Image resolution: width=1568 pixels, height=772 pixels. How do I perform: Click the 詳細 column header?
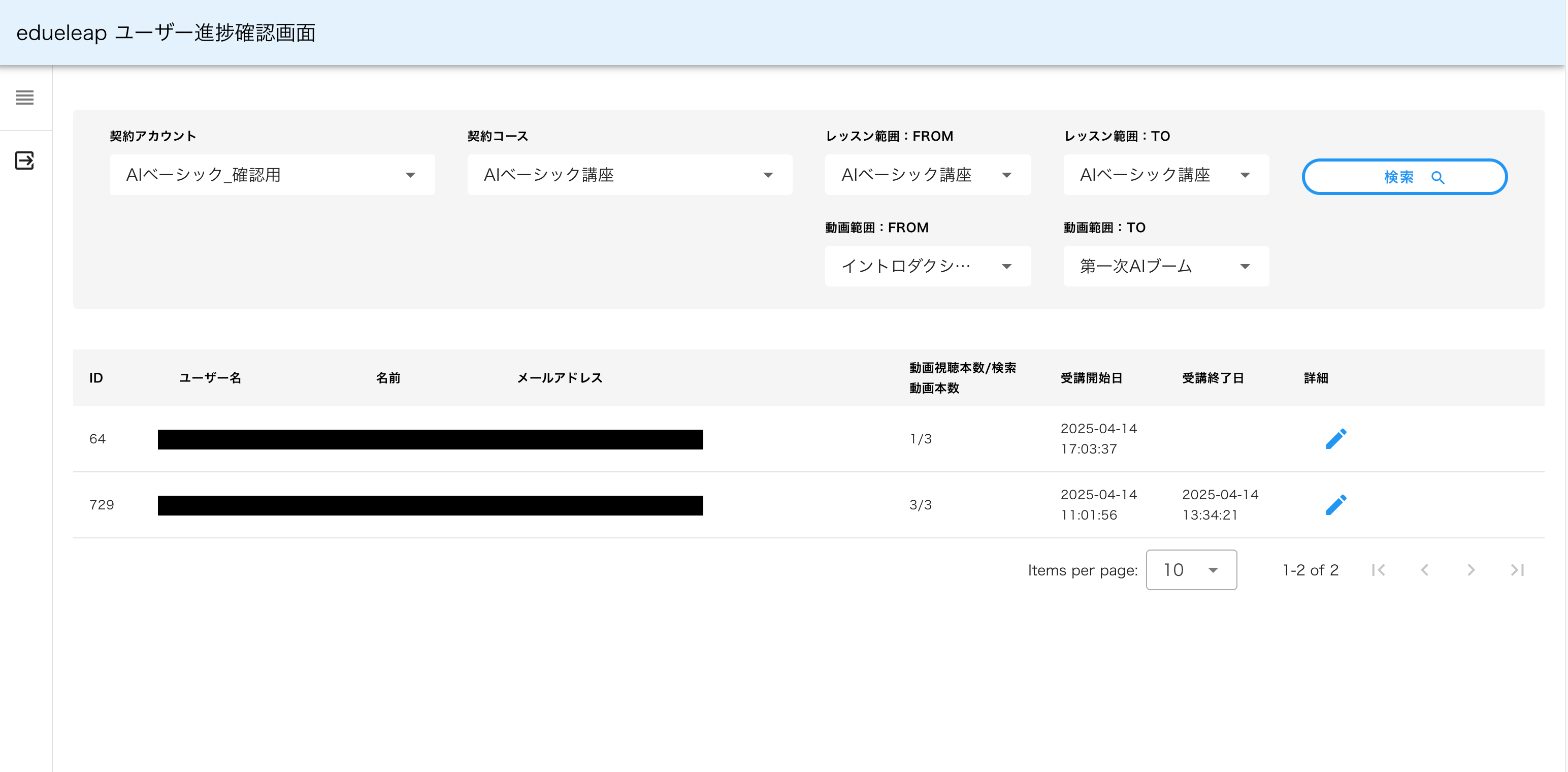(1316, 378)
